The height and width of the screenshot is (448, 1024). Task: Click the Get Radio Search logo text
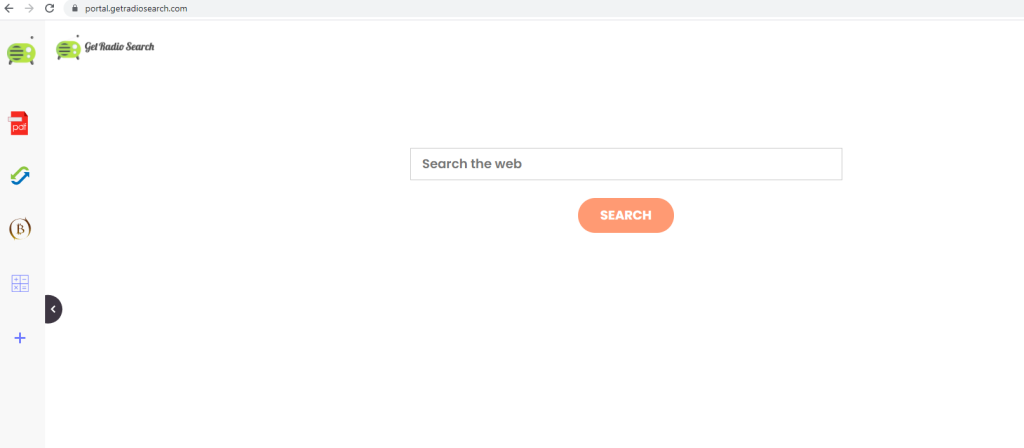pyautogui.click(x=120, y=46)
